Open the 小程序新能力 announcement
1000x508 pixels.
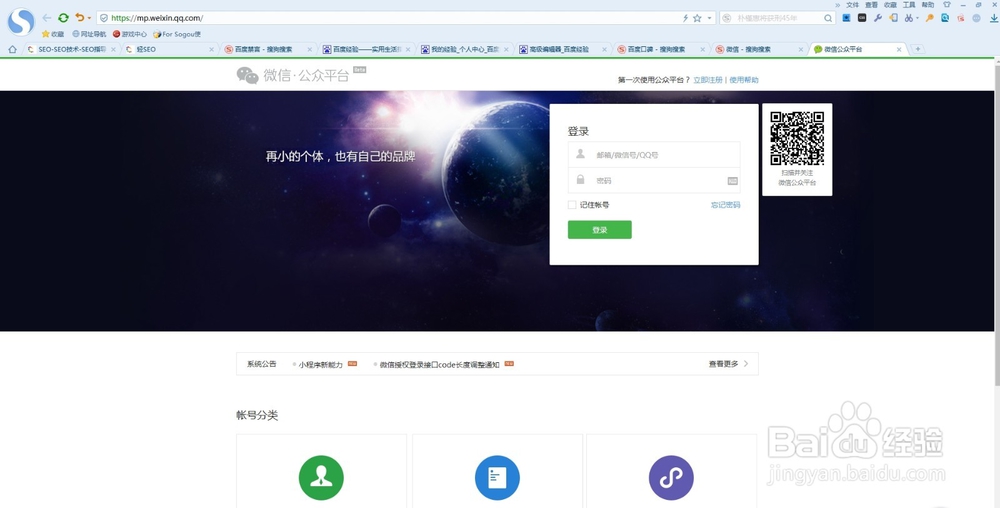click(x=321, y=365)
